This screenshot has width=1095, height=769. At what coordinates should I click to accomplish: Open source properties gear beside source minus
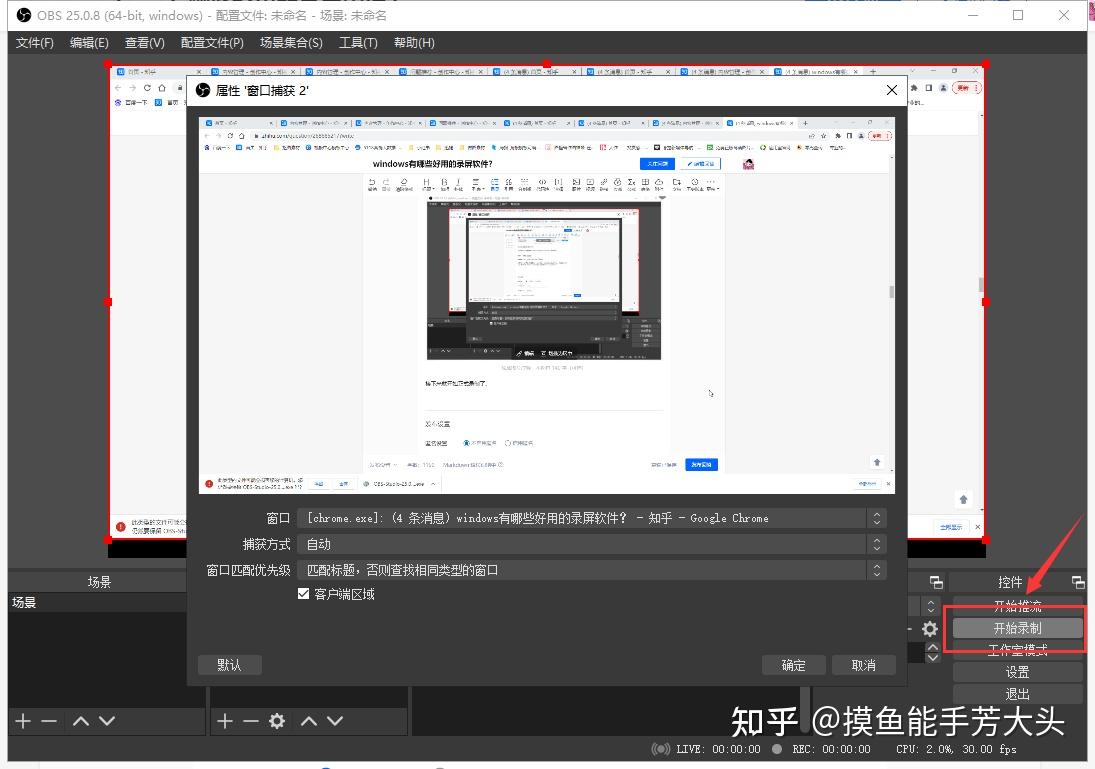(x=277, y=721)
